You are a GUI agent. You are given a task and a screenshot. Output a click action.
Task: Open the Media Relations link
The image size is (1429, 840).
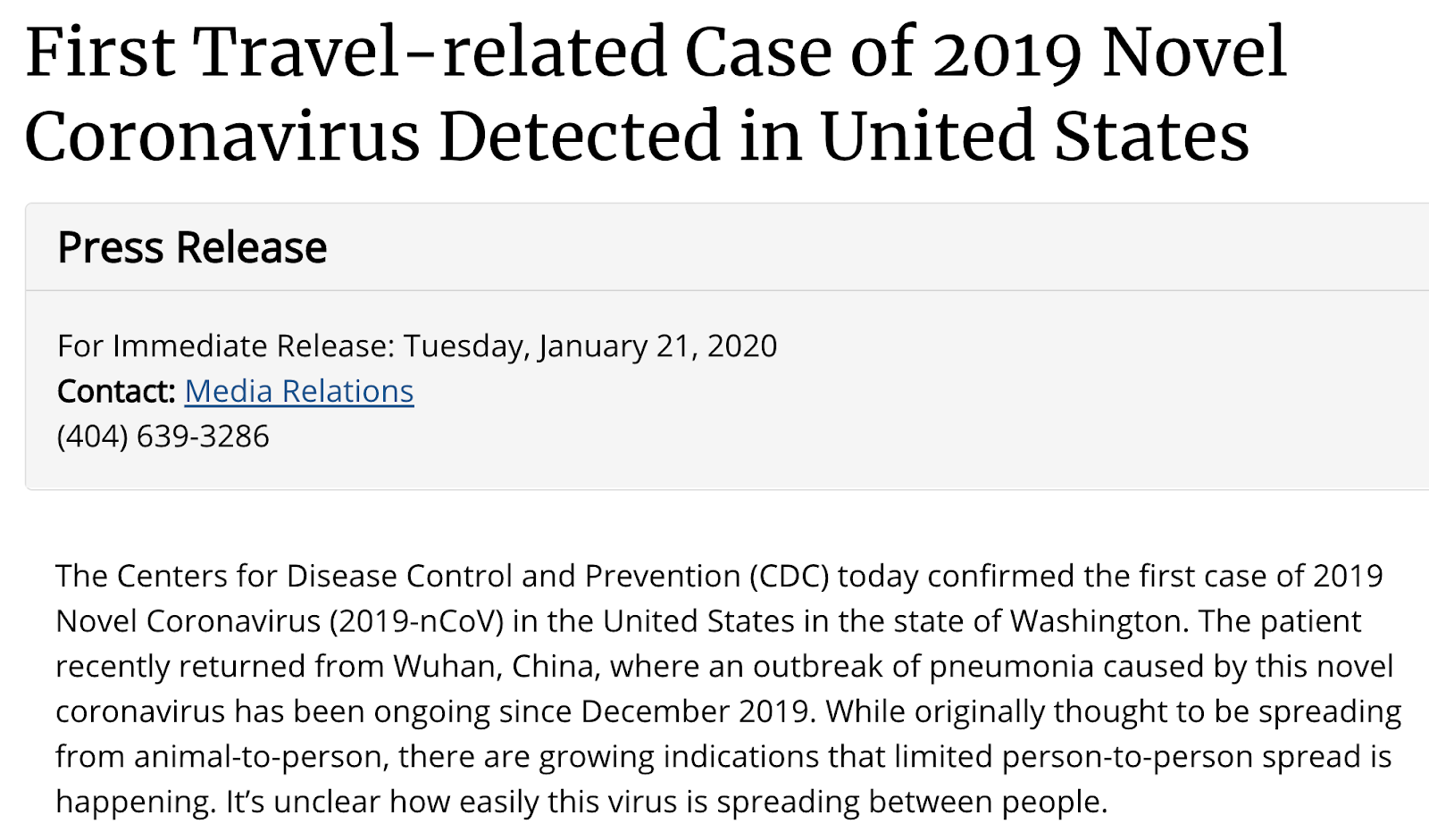coord(299,391)
